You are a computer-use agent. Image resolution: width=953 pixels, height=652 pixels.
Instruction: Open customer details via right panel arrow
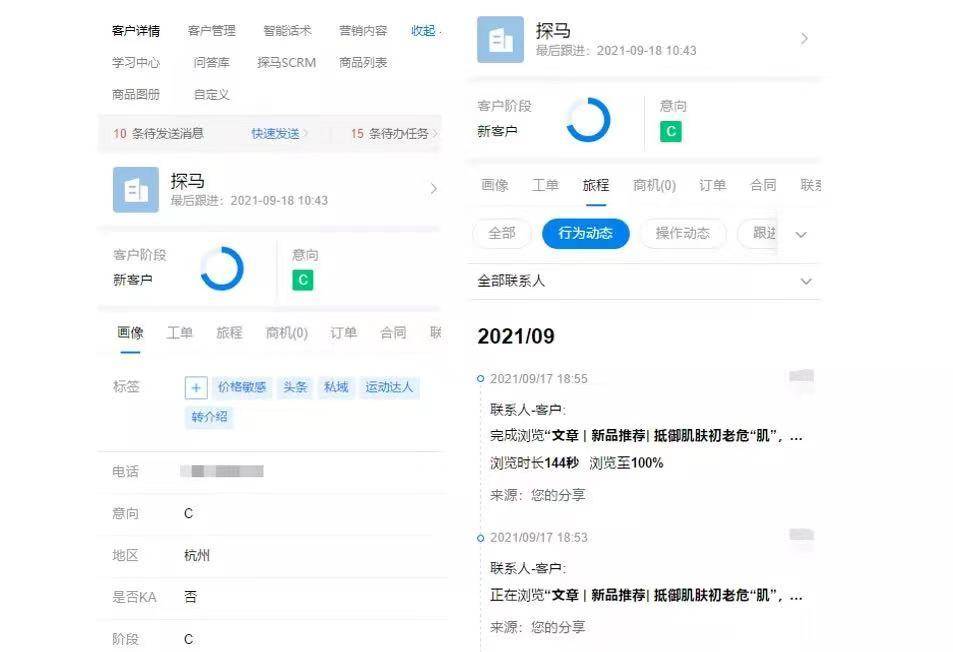(x=804, y=39)
